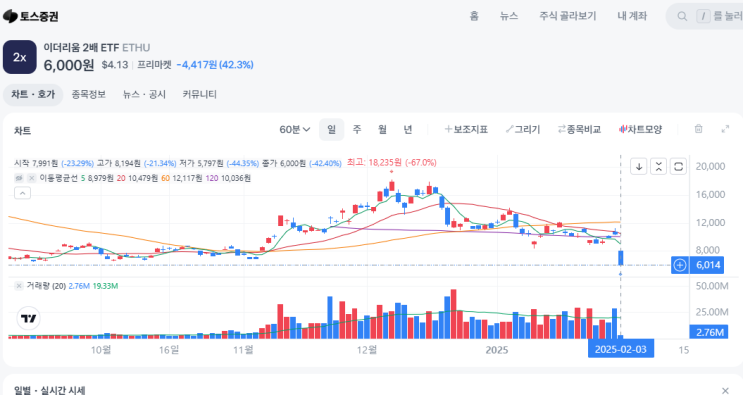The height and width of the screenshot is (395, 743).
Task: Click the 2.76M volume axis label
Action: tap(709, 332)
